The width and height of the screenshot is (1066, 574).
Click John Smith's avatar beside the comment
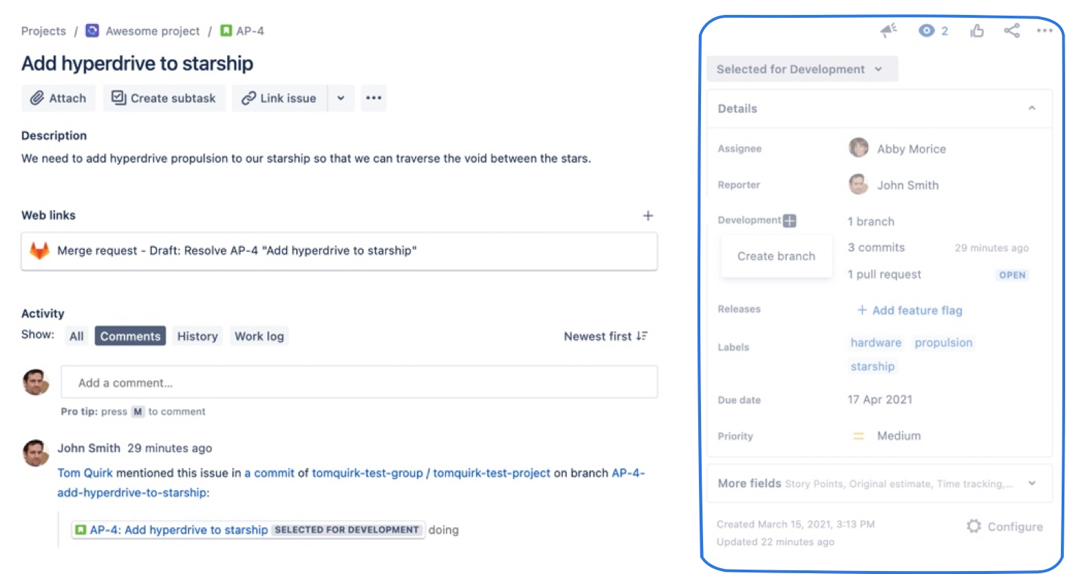click(x=35, y=452)
